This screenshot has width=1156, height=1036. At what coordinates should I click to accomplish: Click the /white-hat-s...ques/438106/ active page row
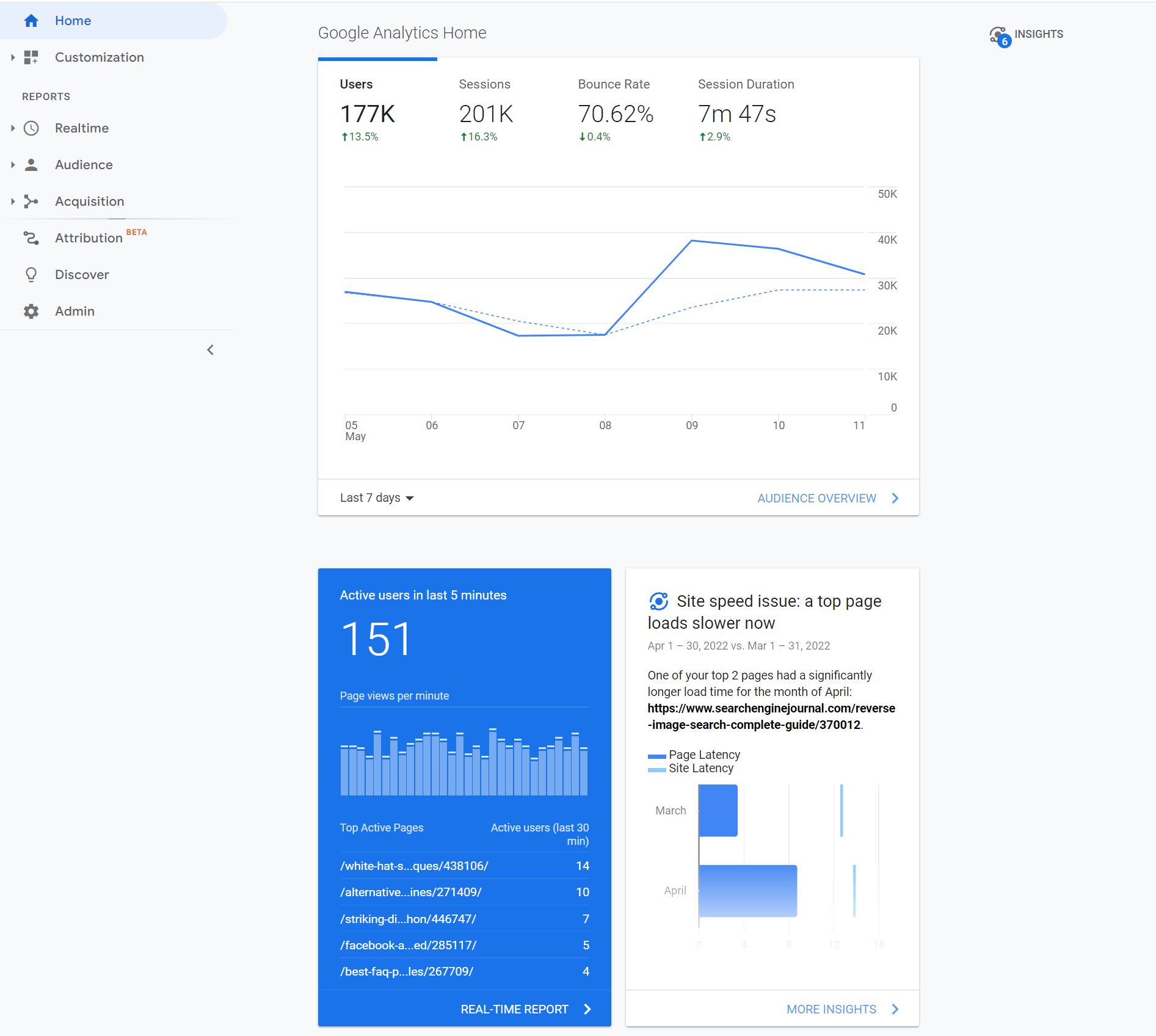coord(413,866)
